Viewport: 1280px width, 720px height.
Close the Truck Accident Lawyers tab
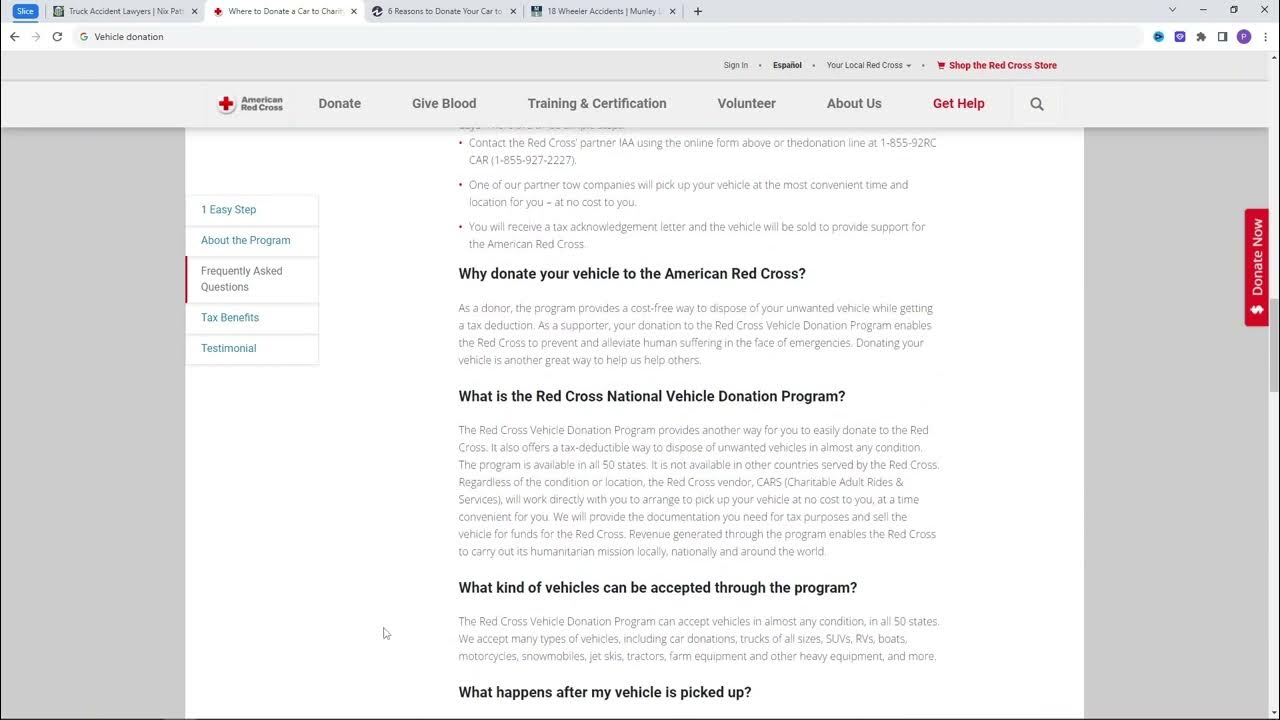click(x=193, y=12)
